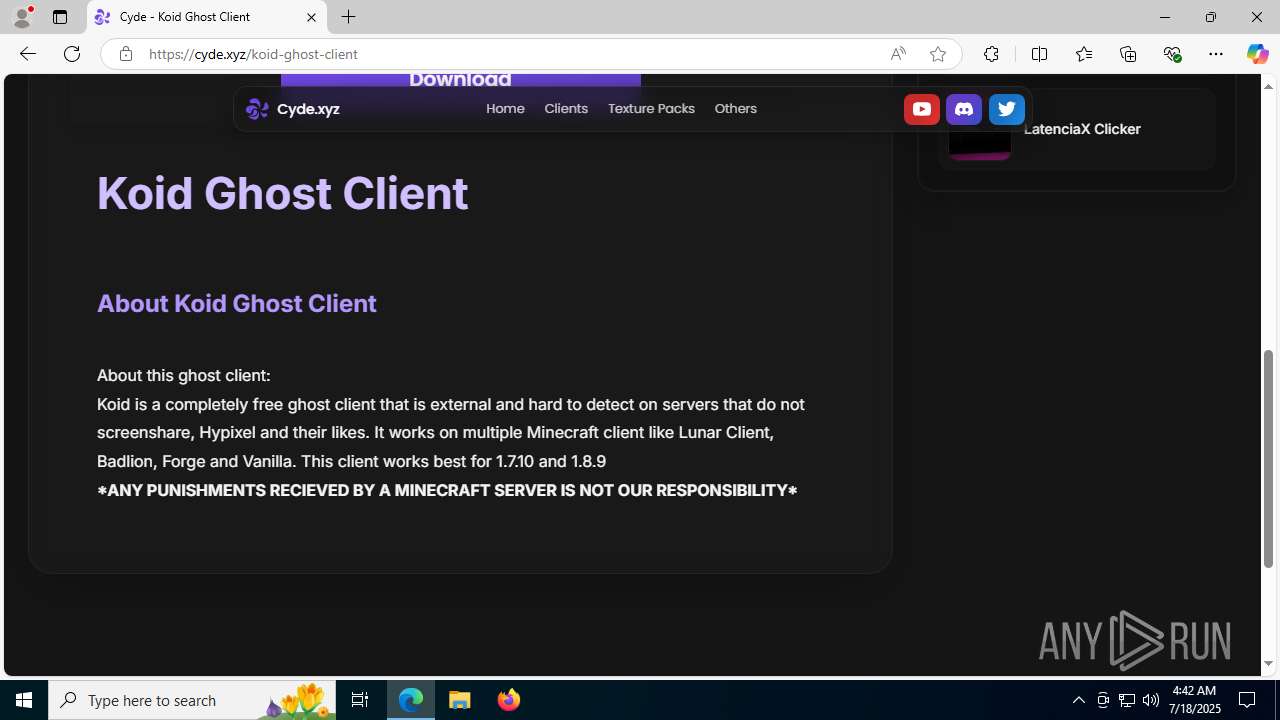Go back to previous page
This screenshot has width=1280, height=720.
coord(27,54)
